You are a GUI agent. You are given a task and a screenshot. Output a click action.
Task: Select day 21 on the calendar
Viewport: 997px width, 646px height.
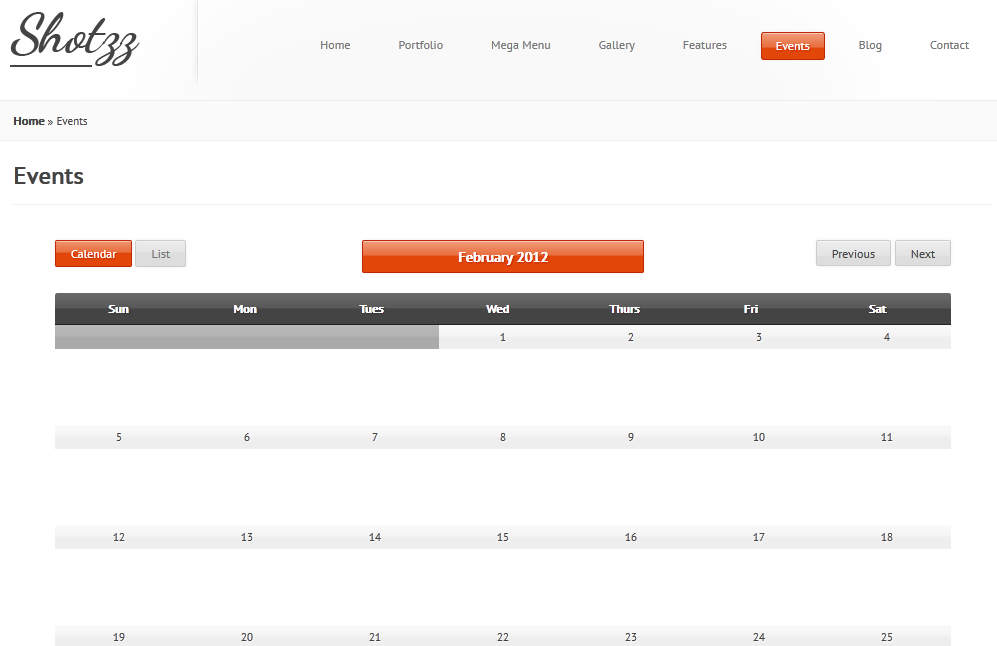[375, 636]
